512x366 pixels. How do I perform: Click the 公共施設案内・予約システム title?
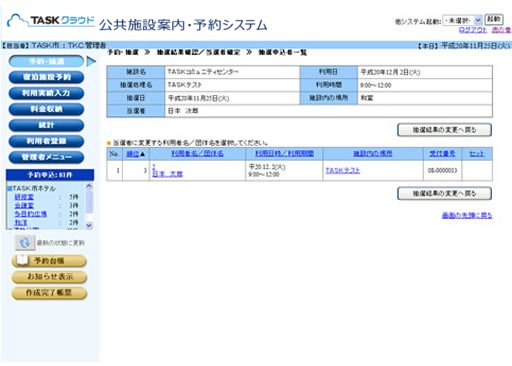tap(183, 25)
